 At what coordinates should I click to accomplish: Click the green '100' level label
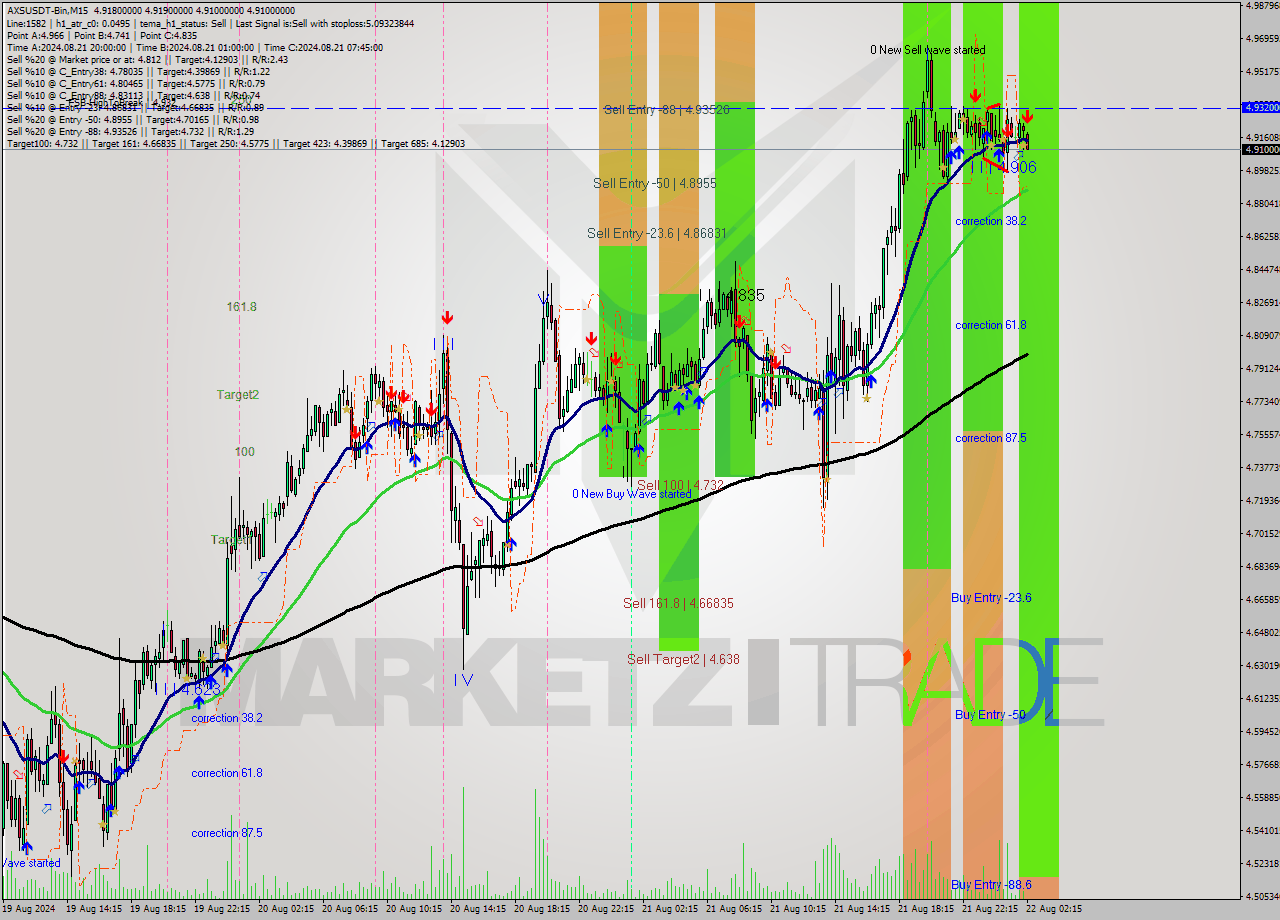coord(245,452)
